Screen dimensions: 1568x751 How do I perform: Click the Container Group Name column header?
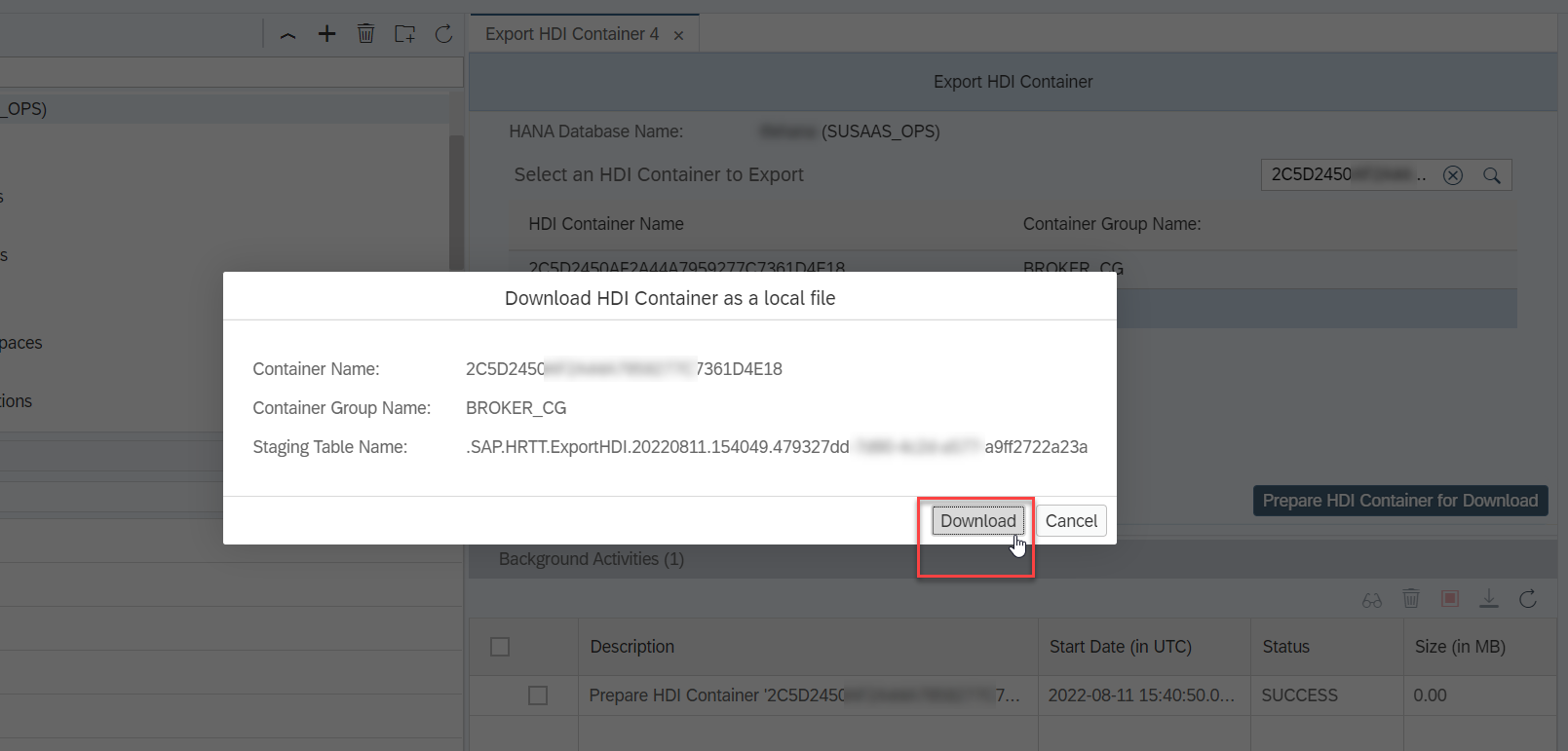(1112, 224)
